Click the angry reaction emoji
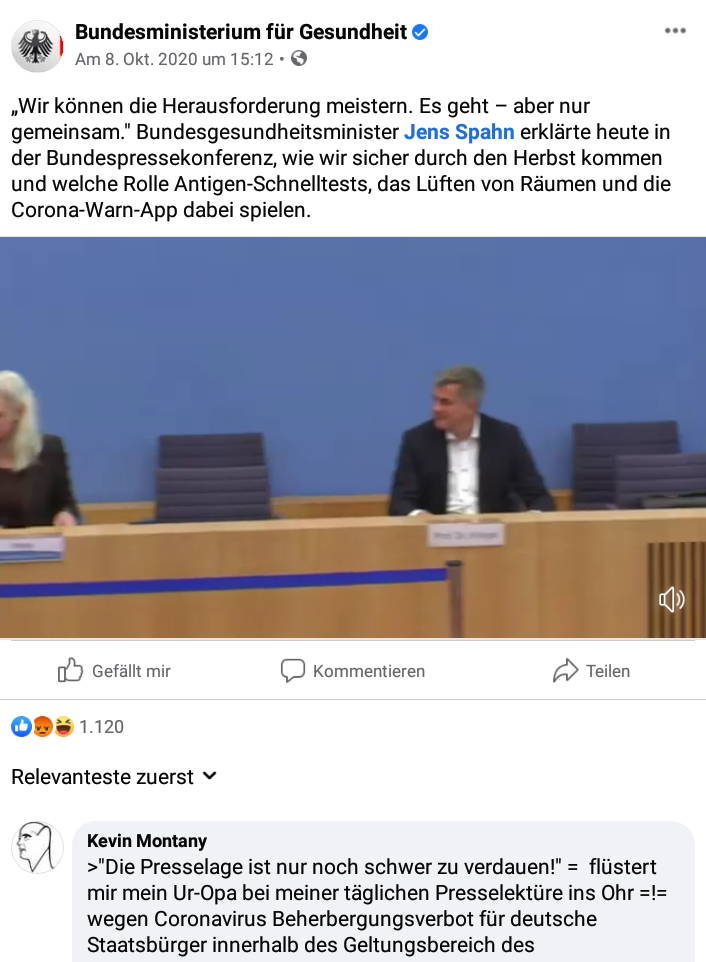 click(x=42, y=726)
